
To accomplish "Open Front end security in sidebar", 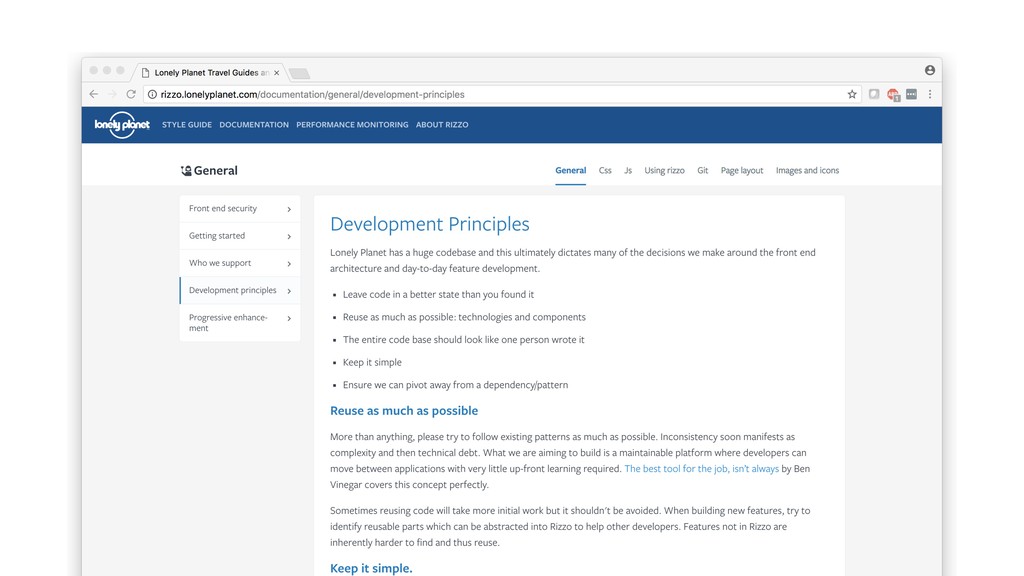I will coord(240,208).
